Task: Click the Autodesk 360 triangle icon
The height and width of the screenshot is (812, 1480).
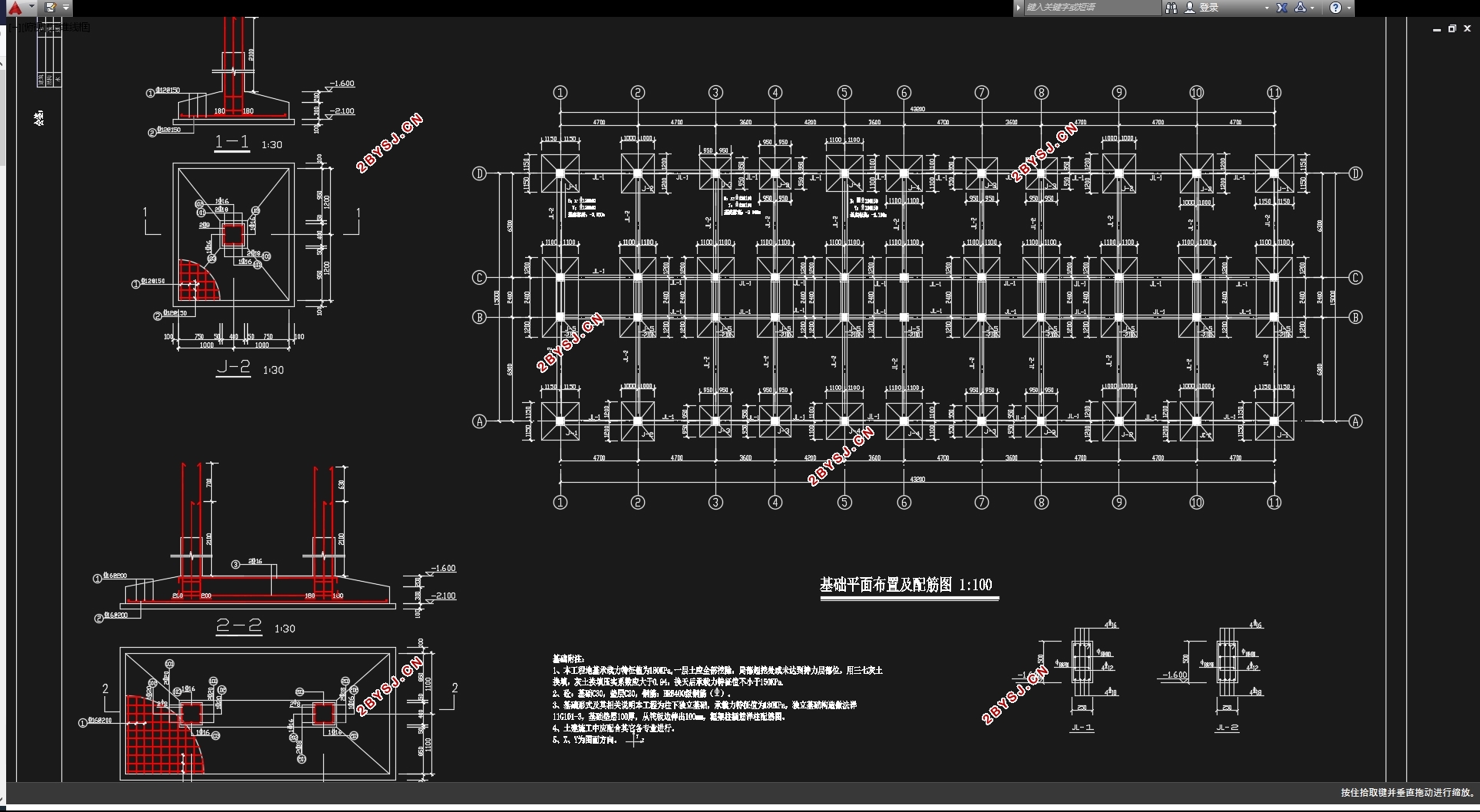Action: click(1300, 8)
